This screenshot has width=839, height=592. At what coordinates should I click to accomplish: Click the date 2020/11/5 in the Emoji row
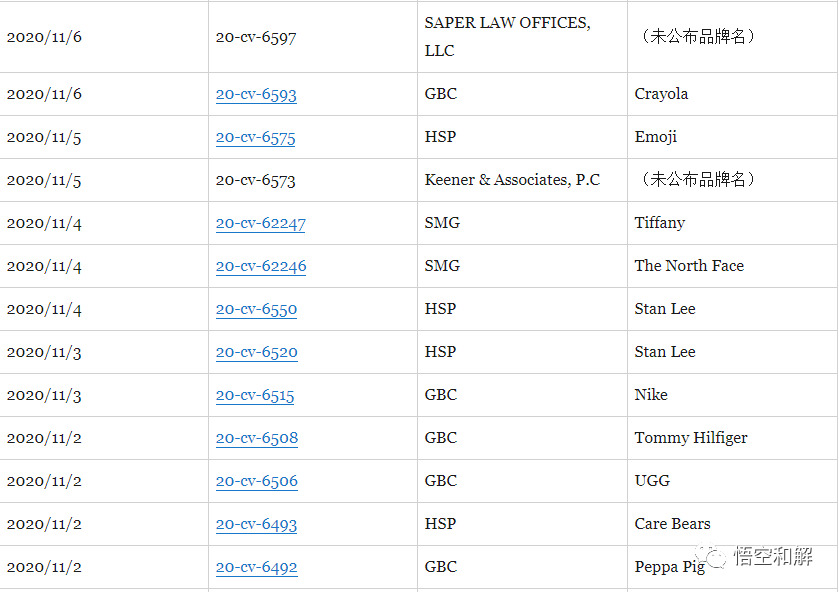(x=44, y=138)
